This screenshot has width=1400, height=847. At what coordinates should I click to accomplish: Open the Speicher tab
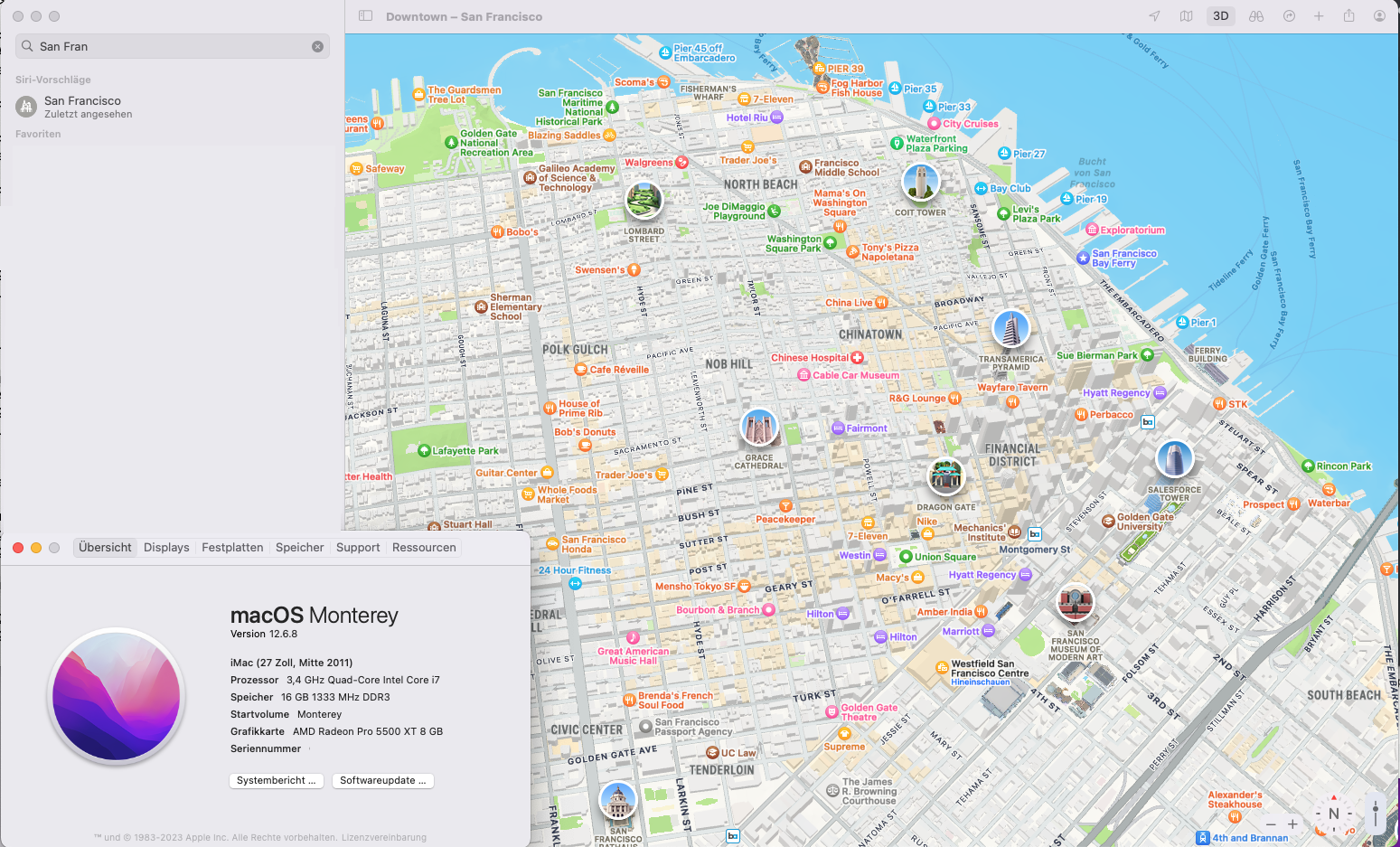pos(299,548)
